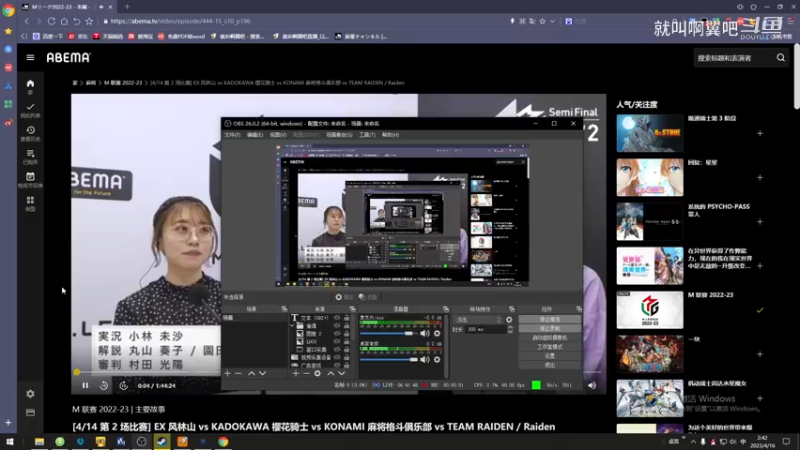Move selected source down in OBS
Screen dimensions: 800x450
[341, 373]
